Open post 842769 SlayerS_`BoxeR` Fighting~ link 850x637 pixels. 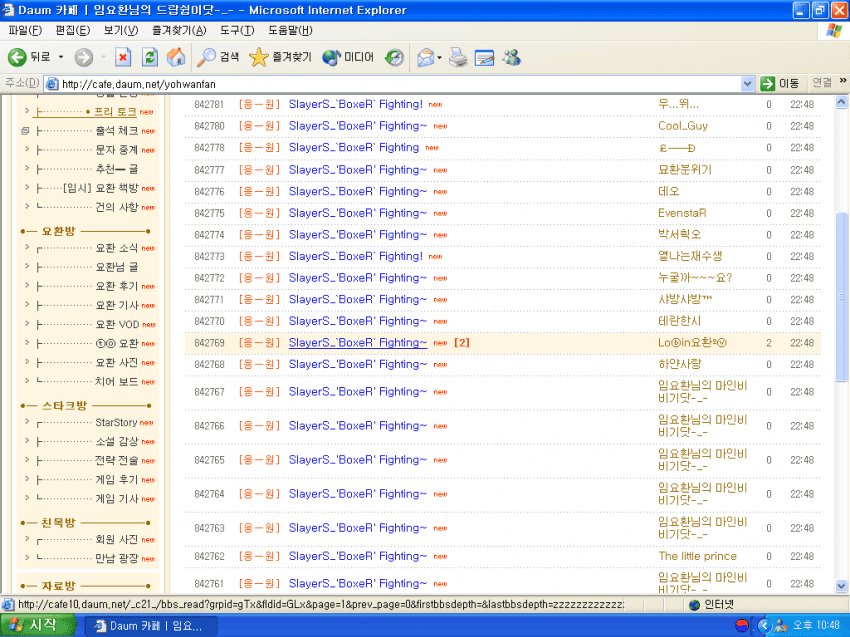click(x=358, y=343)
